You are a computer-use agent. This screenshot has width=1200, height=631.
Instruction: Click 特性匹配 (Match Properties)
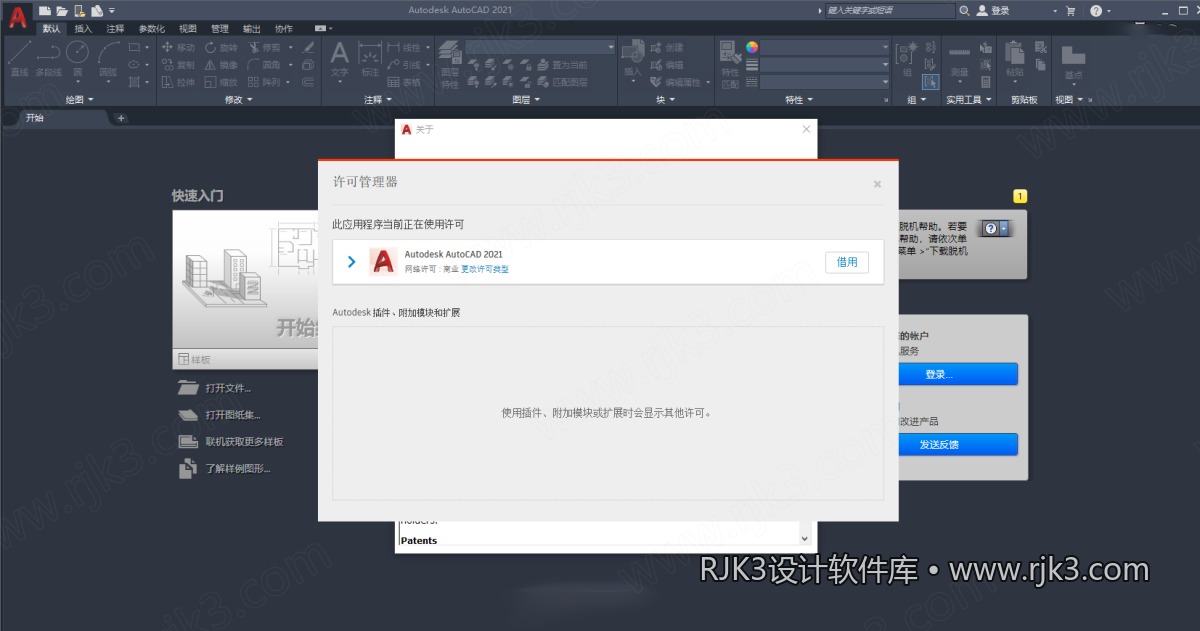click(x=730, y=64)
